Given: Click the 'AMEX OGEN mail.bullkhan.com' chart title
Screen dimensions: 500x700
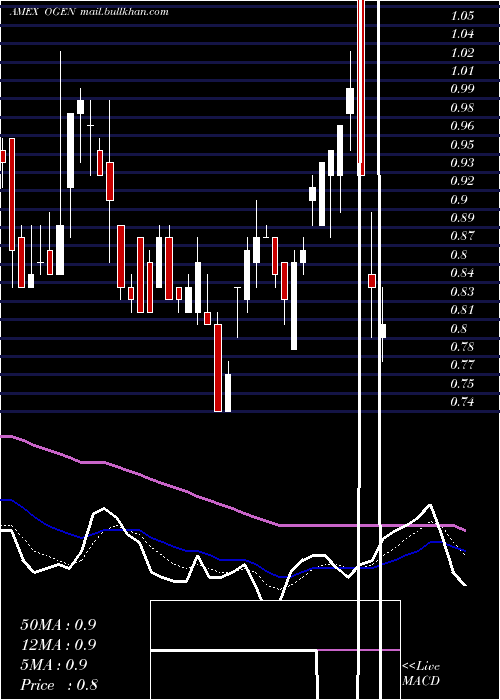Looking at the screenshot, I should [x=89, y=12].
